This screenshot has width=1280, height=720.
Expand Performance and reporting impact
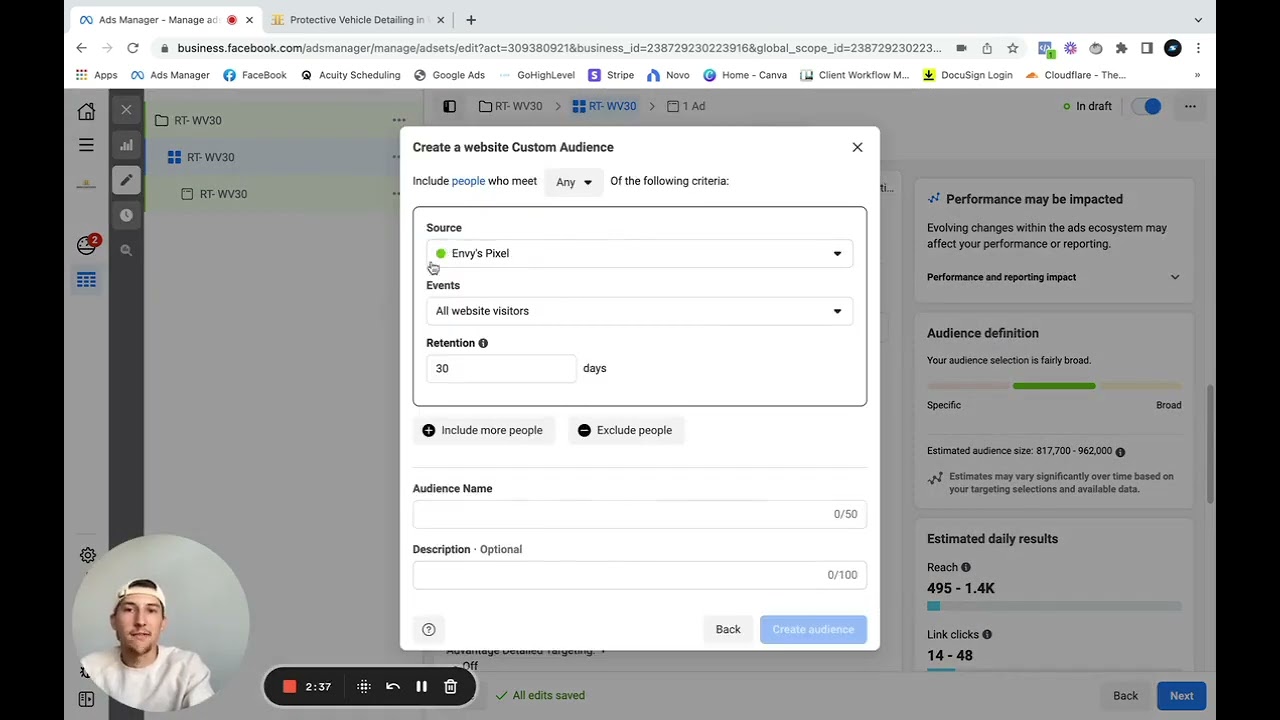click(x=1053, y=277)
